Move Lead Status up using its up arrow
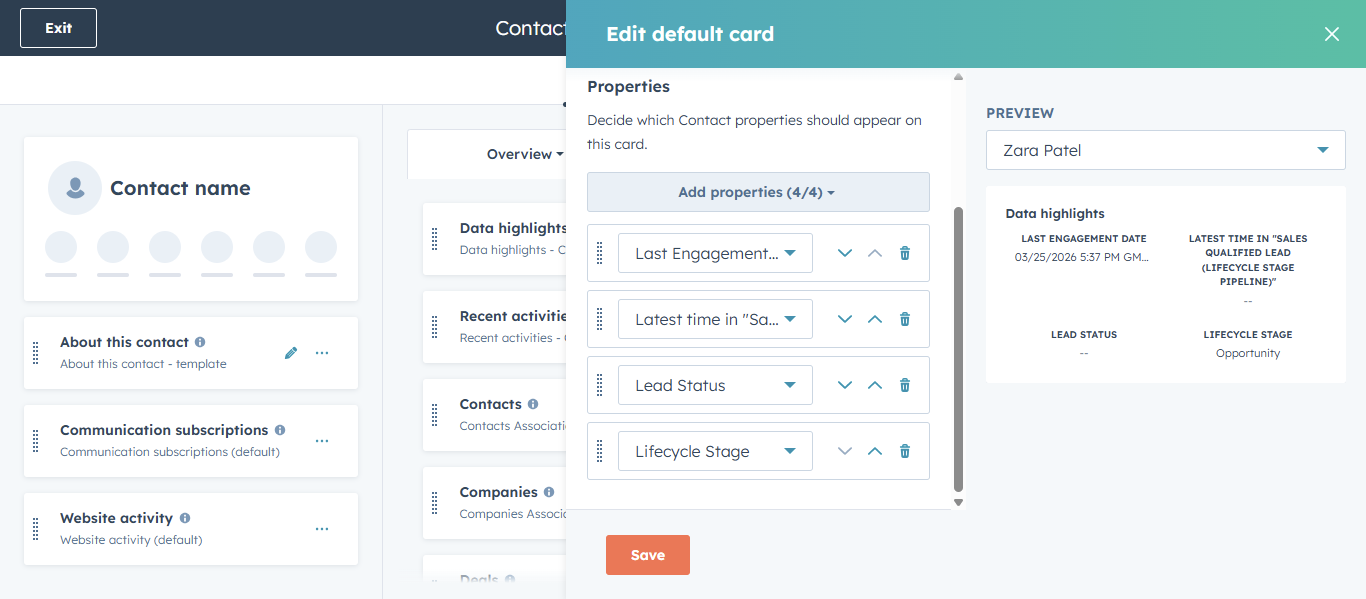Viewport: 1366px width, 599px height. (874, 385)
